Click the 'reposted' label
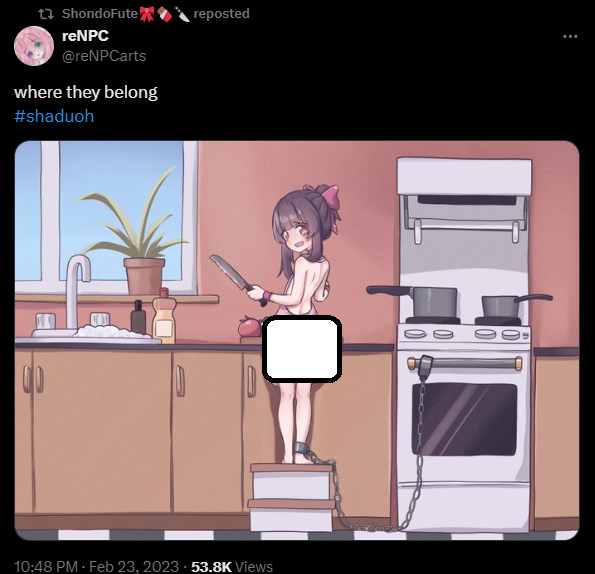 222,14
